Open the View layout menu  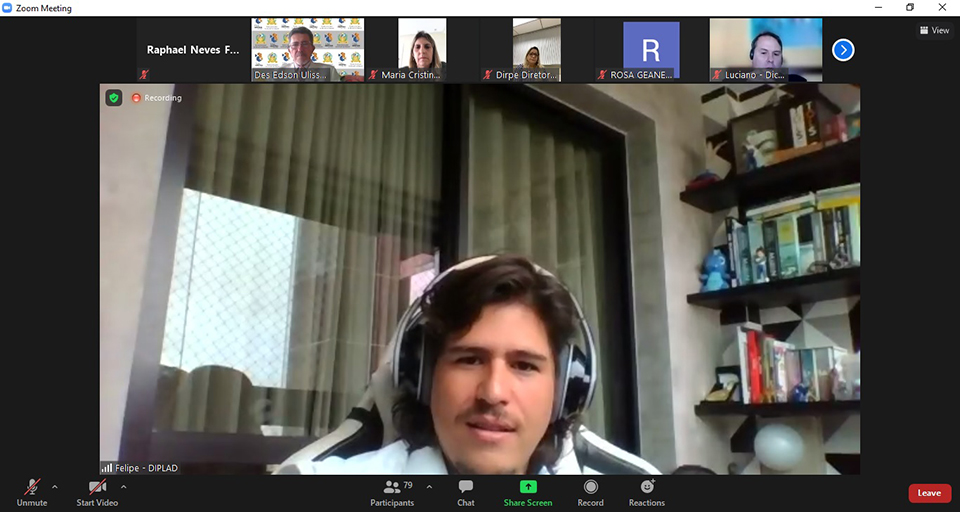tap(934, 30)
